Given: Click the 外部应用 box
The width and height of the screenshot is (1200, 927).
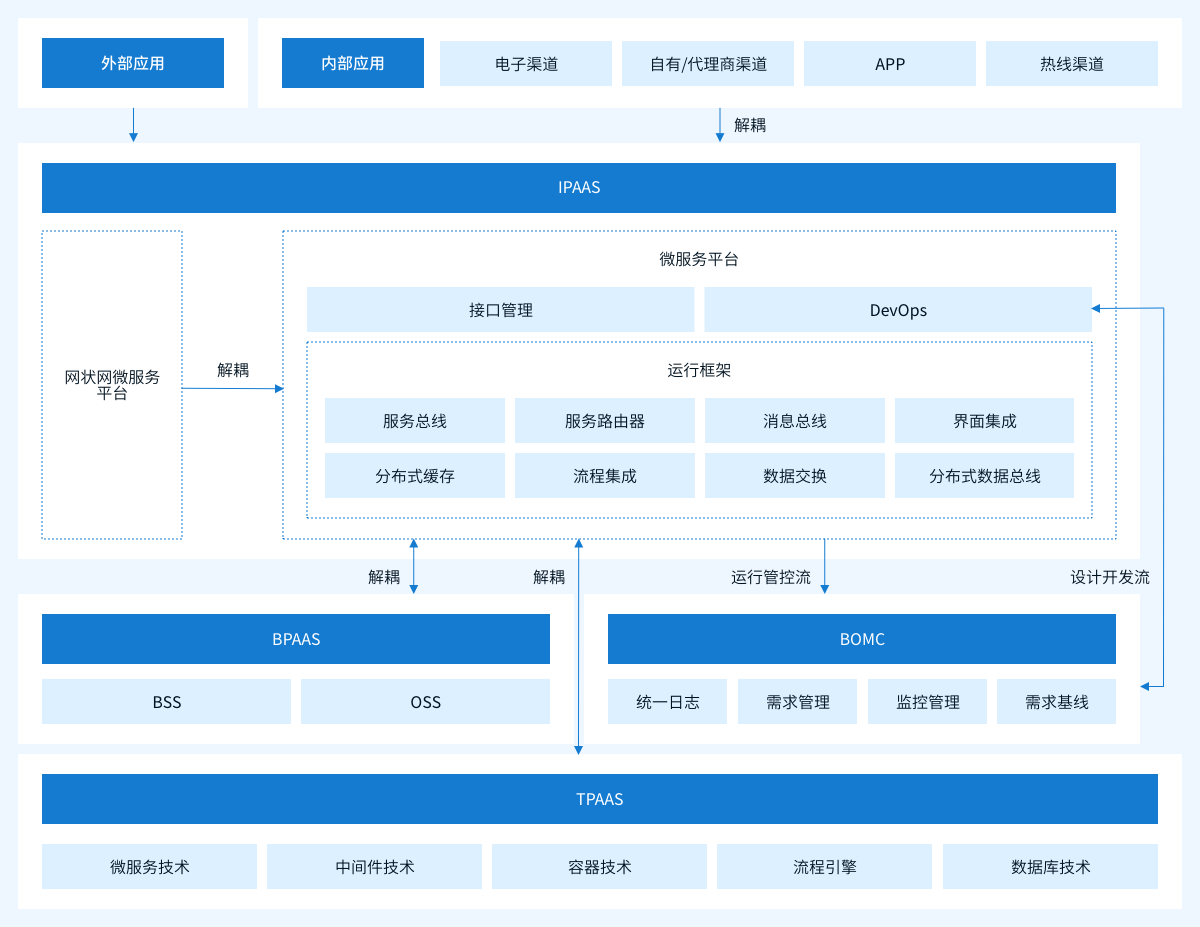Looking at the screenshot, I should tap(132, 63).
